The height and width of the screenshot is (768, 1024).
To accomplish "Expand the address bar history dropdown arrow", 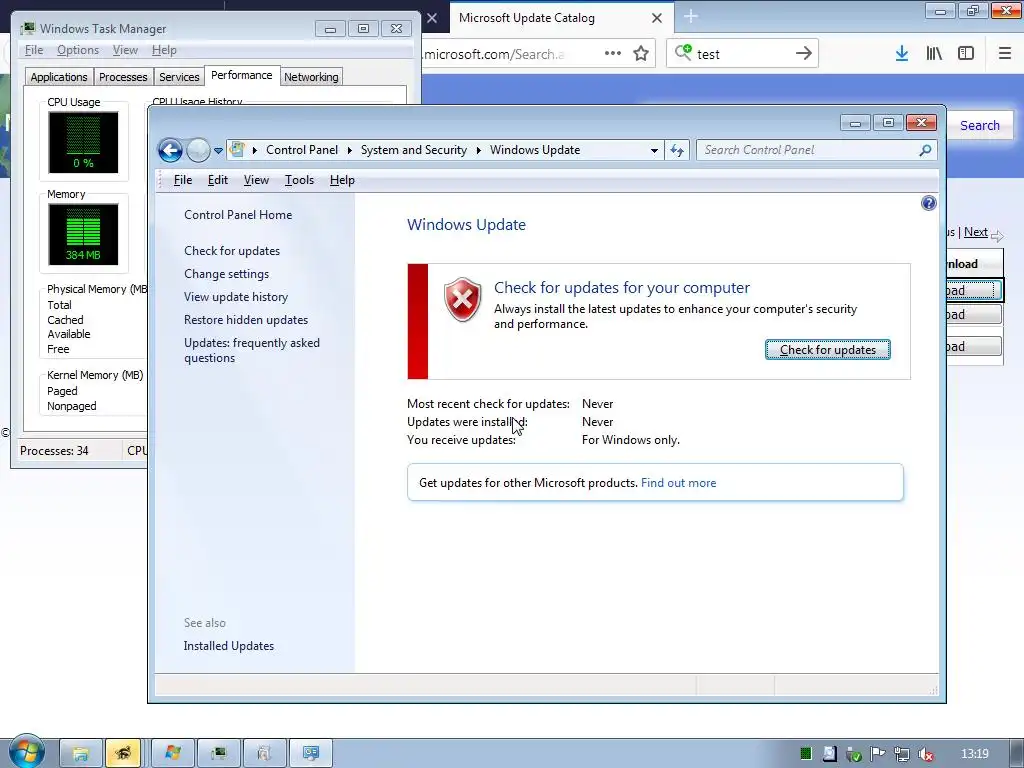I will 654,150.
